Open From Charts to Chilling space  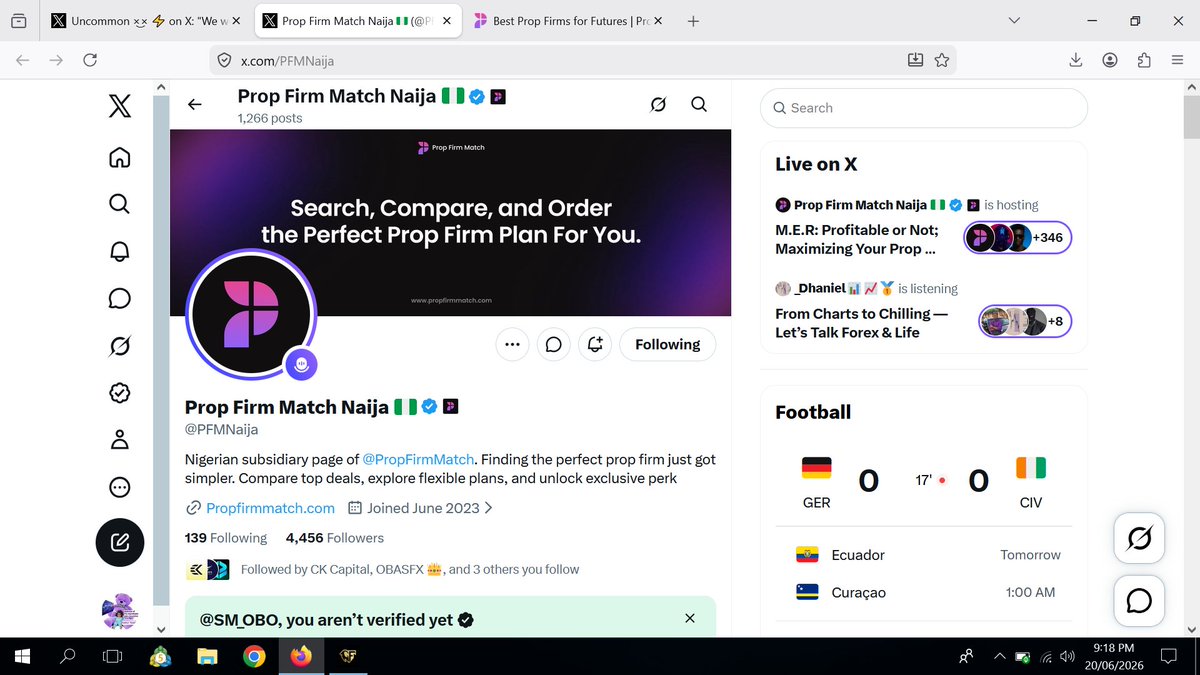pos(862,322)
